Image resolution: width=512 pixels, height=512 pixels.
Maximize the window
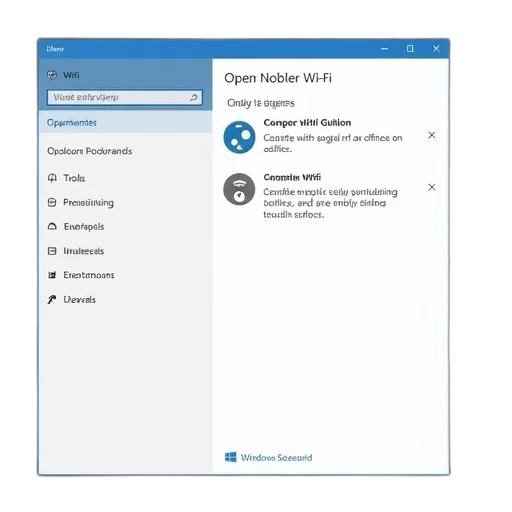click(410, 49)
